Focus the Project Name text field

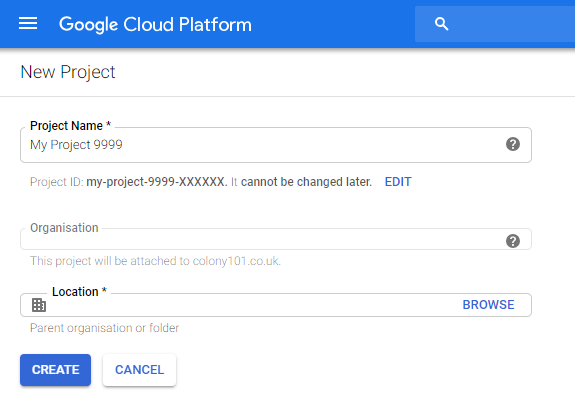click(276, 145)
